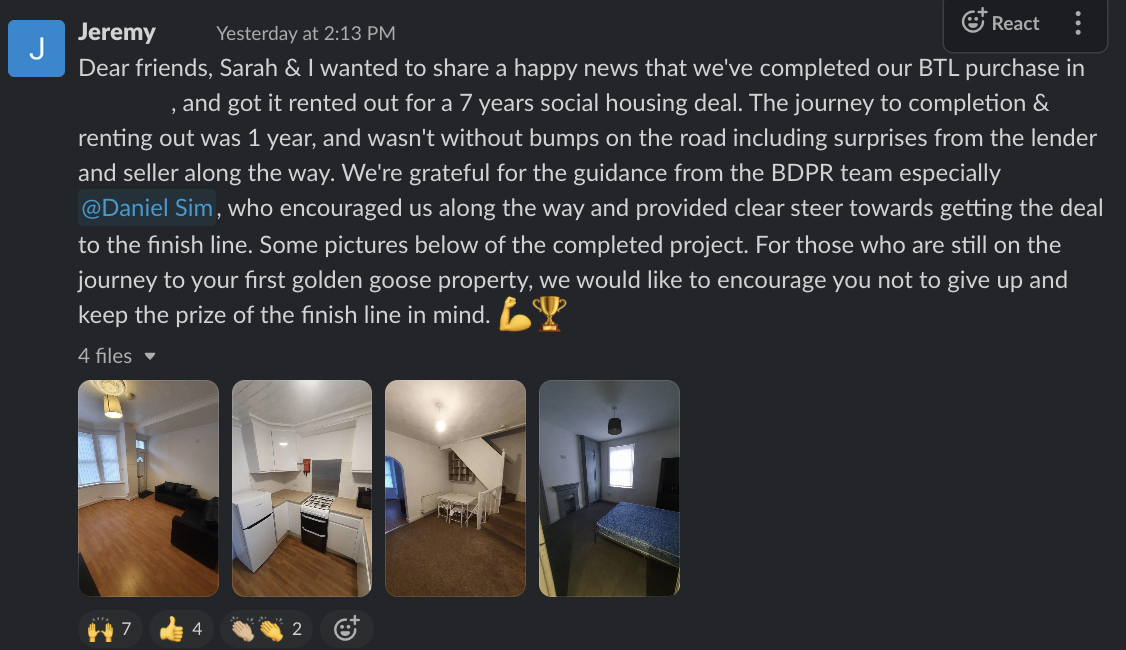
Task: Collapse attachments using the 4 files caret
Action: (x=150, y=356)
